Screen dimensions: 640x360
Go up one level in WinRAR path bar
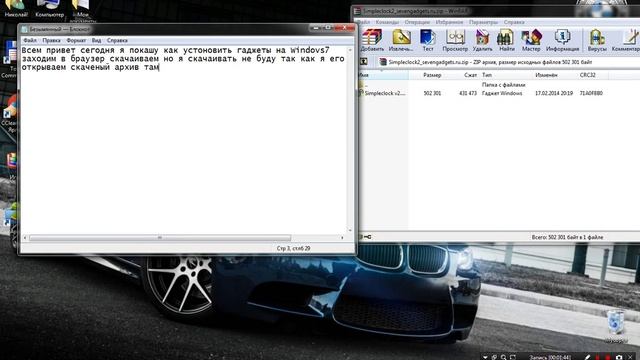pos(363,62)
